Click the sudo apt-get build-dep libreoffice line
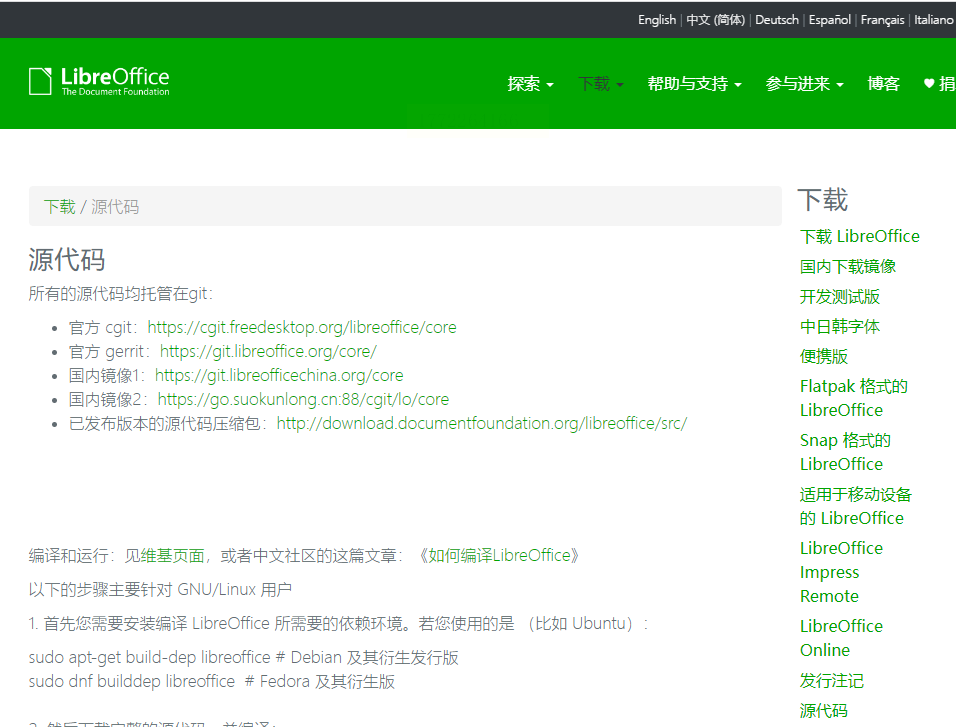The height and width of the screenshot is (727, 956). coord(243,657)
